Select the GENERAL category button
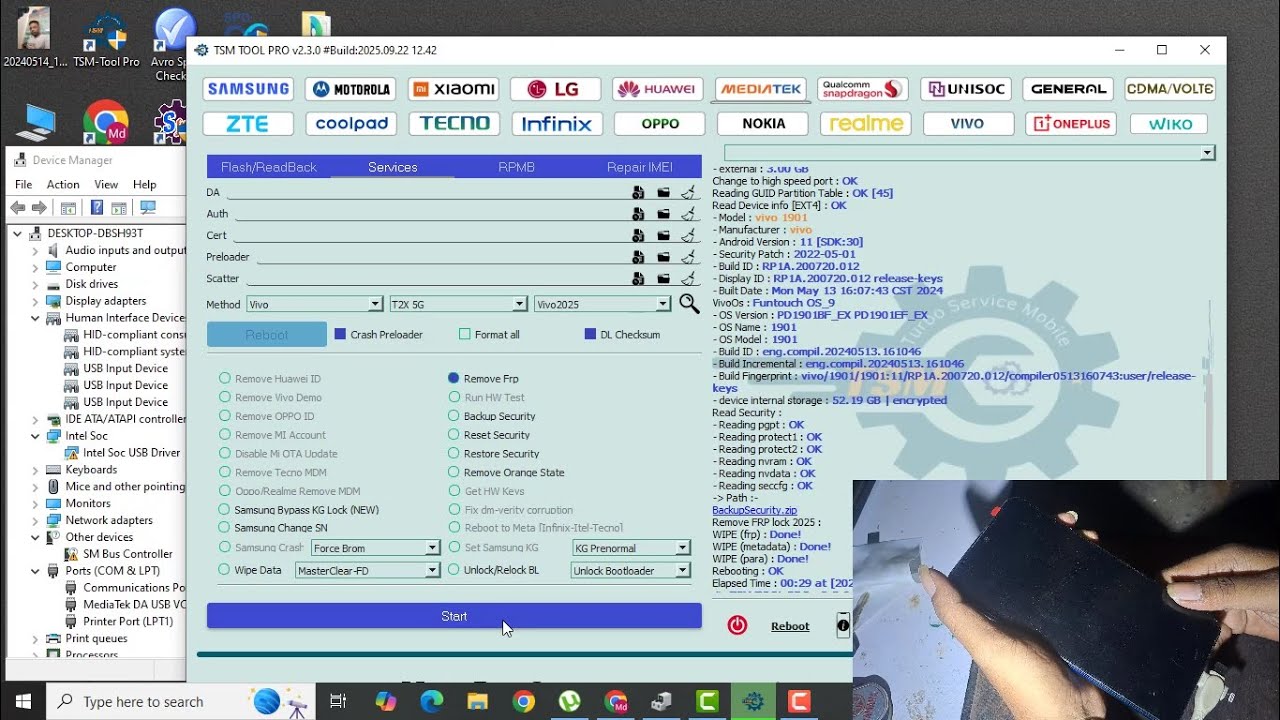The width and height of the screenshot is (1280, 720). [1068, 89]
